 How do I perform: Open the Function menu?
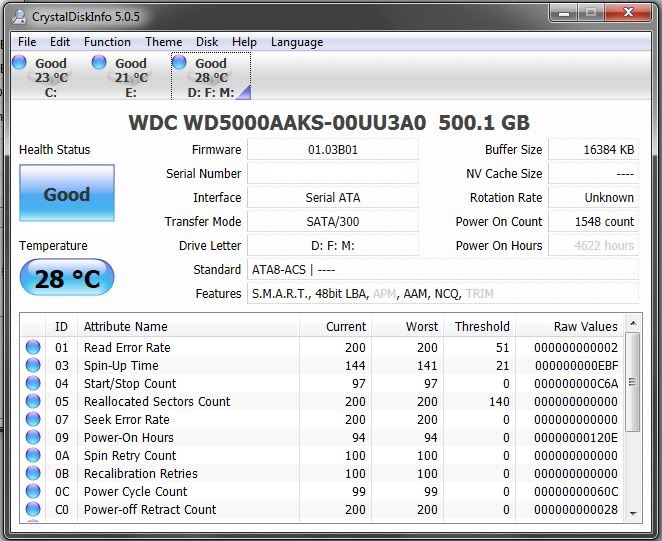(x=107, y=42)
